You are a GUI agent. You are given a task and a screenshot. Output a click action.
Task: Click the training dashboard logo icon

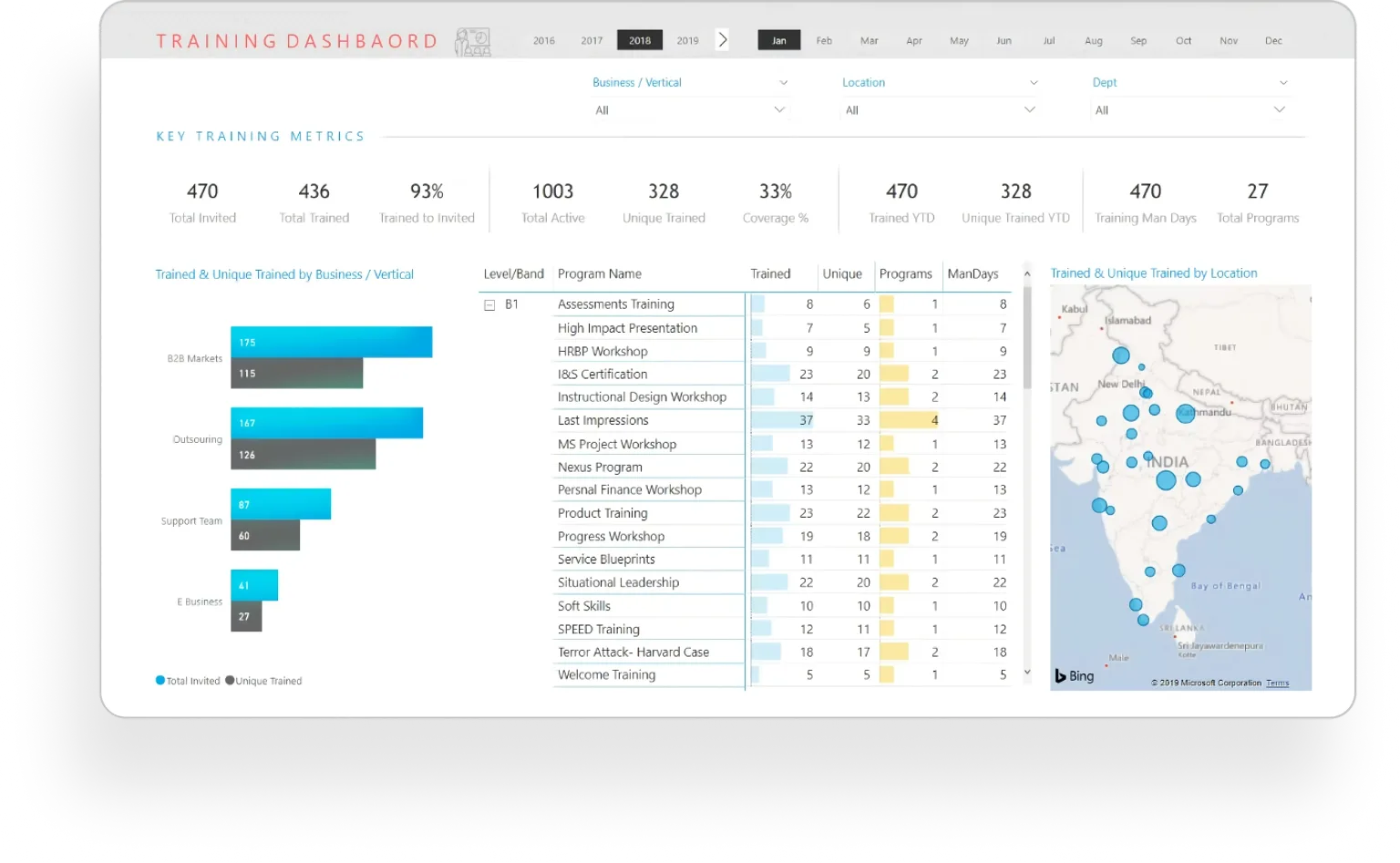[x=472, y=42]
